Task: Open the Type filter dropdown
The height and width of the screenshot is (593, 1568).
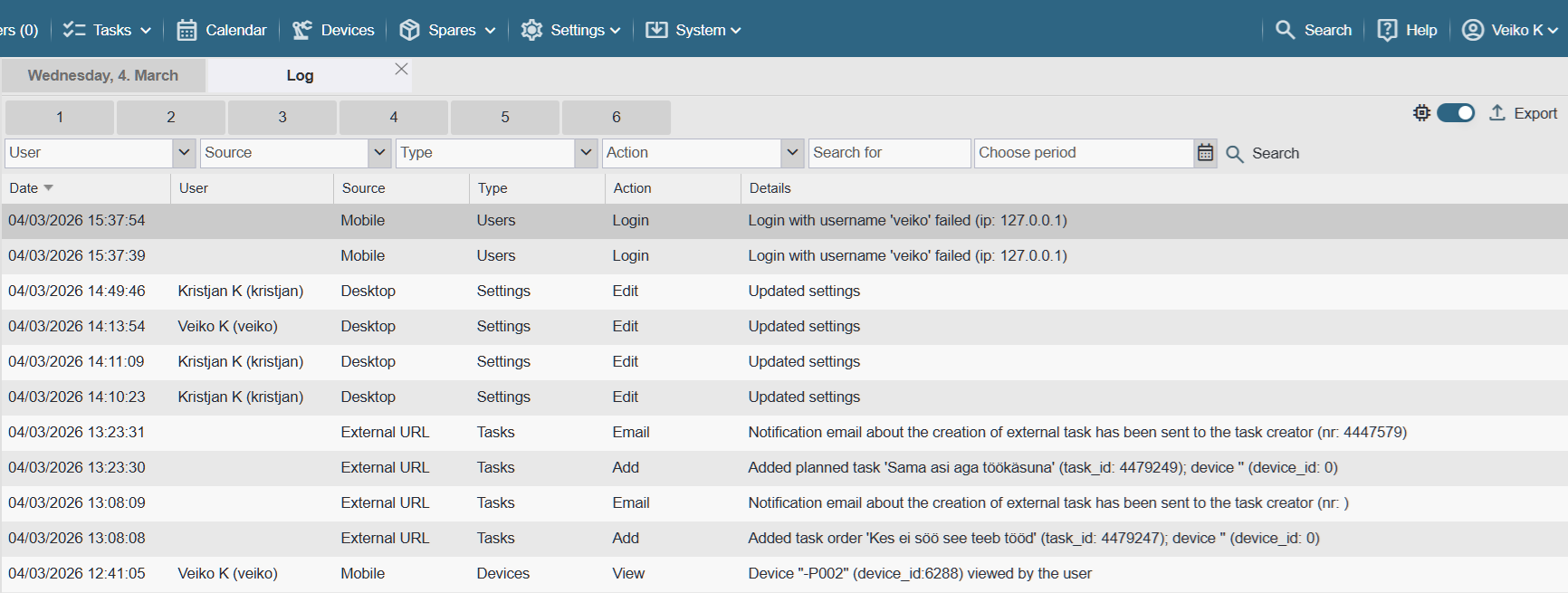Action: click(x=586, y=153)
